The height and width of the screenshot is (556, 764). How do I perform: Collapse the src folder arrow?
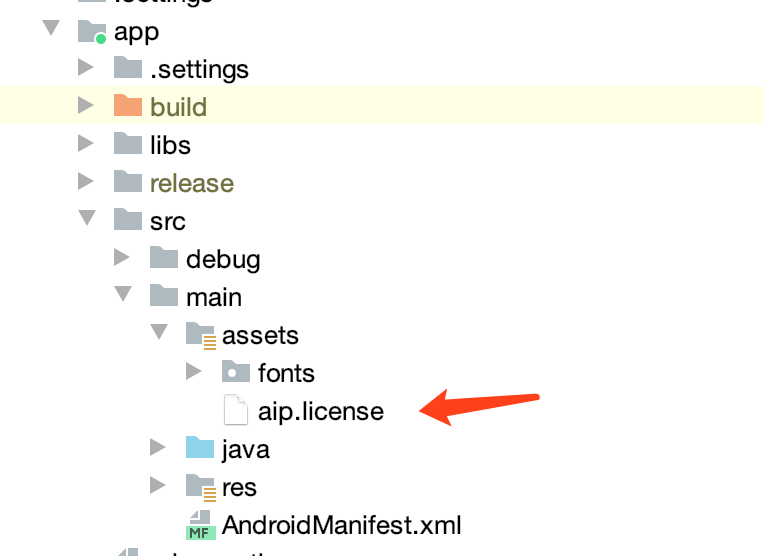pos(87,218)
